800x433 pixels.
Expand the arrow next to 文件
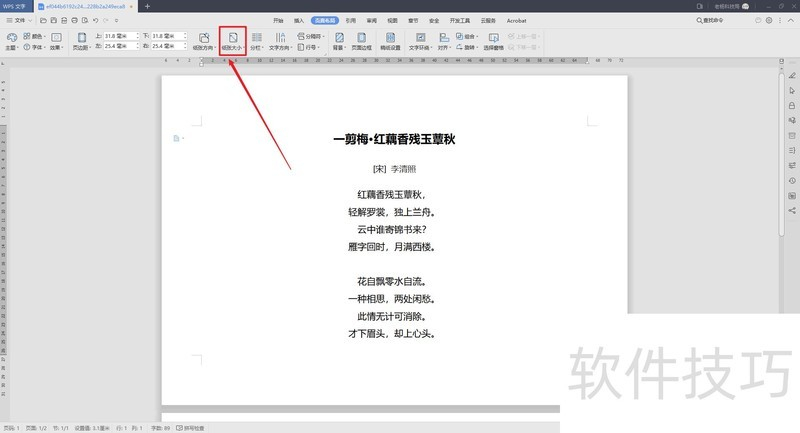(x=31, y=20)
